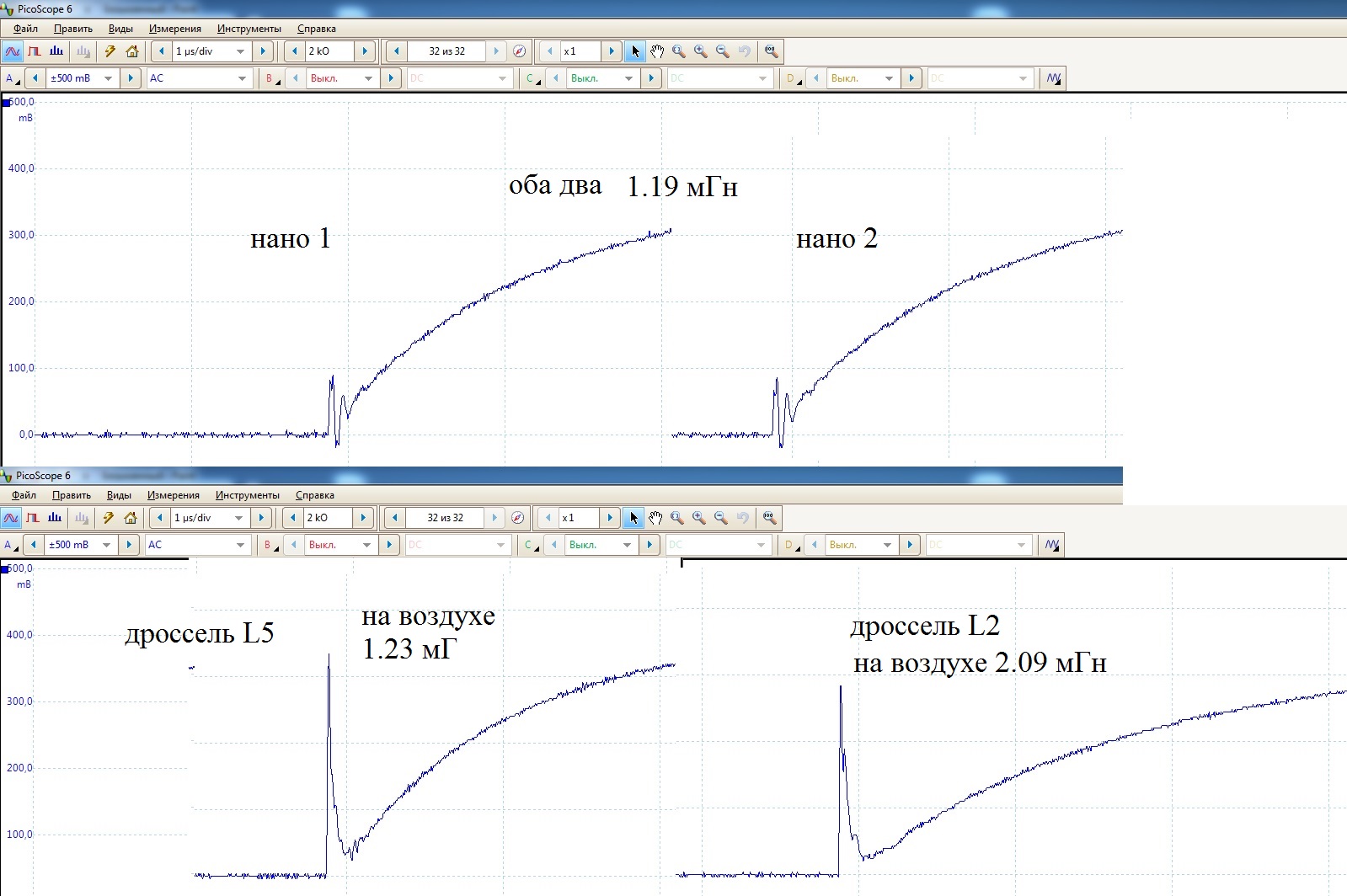Activate Spectrum mode icon in upper toolbar
Viewport: 1347px width, 896px height.
coord(56,51)
